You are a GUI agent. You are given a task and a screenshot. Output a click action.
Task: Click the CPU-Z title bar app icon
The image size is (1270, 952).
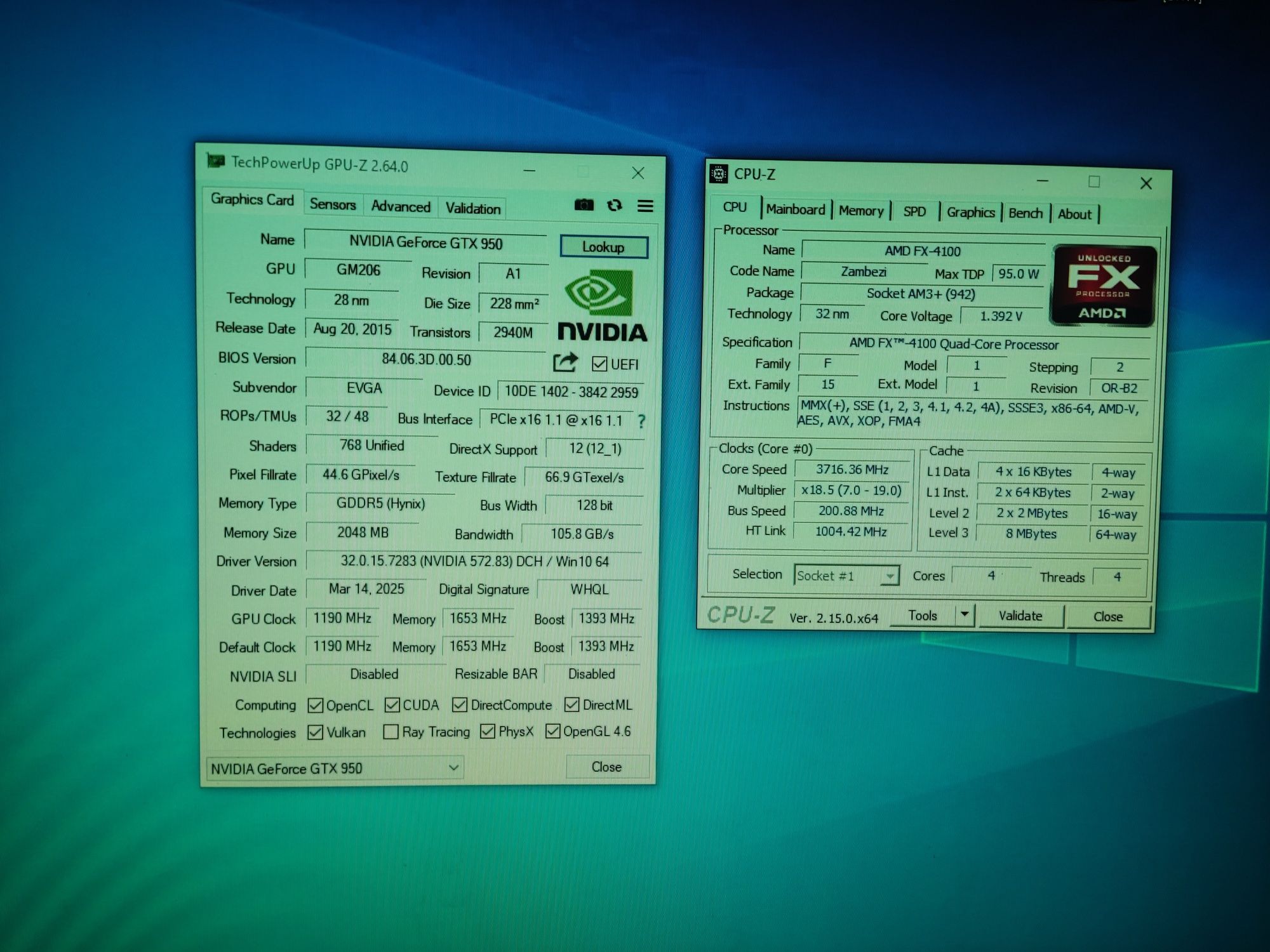[x=718, y=173]
